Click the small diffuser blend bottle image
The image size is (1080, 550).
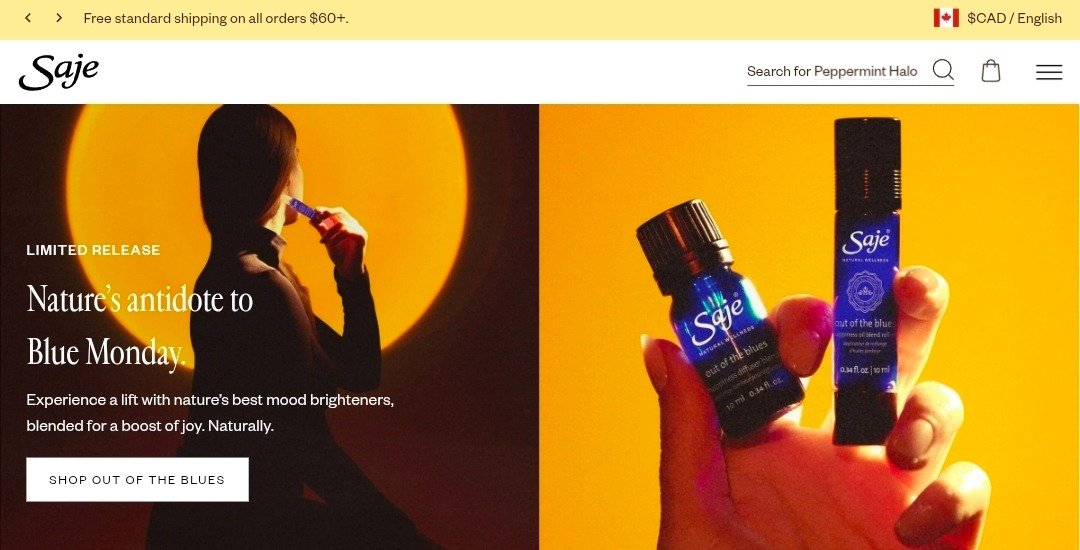point(718,317)
